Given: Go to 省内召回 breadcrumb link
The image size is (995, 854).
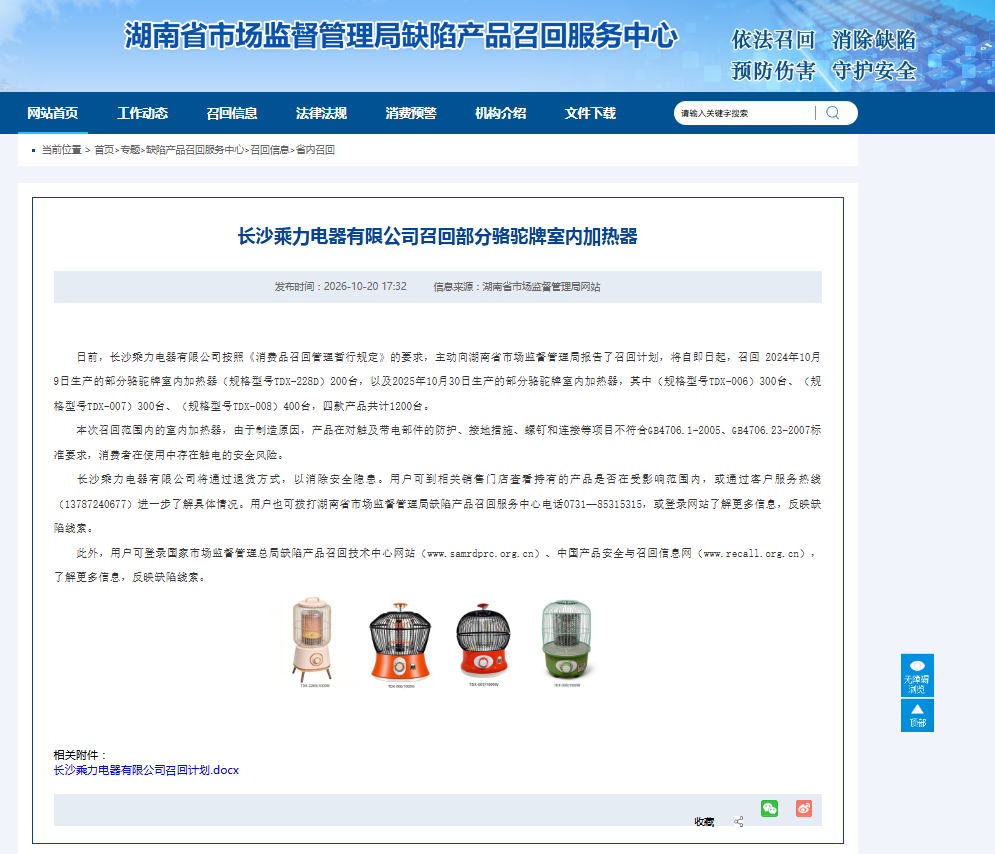Looking at the screenshot, I should (x=315, y=150).
